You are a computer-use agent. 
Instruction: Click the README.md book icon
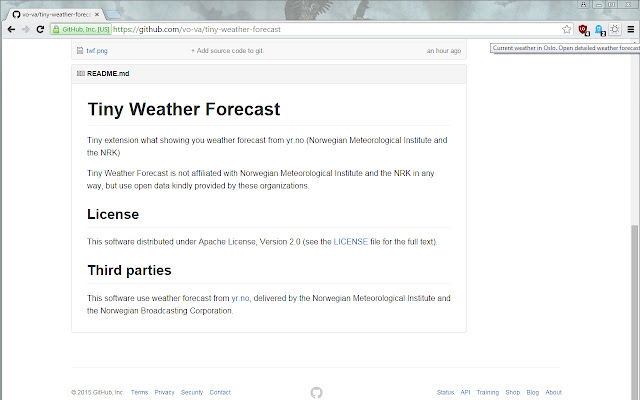[81, 73]
